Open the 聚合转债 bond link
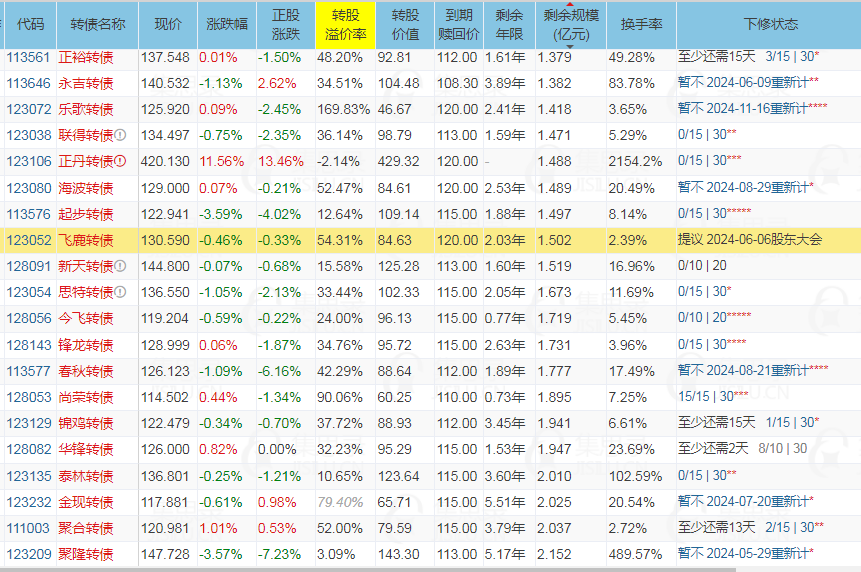This screenshot has height=572, width=861. (x=86, y=528)
